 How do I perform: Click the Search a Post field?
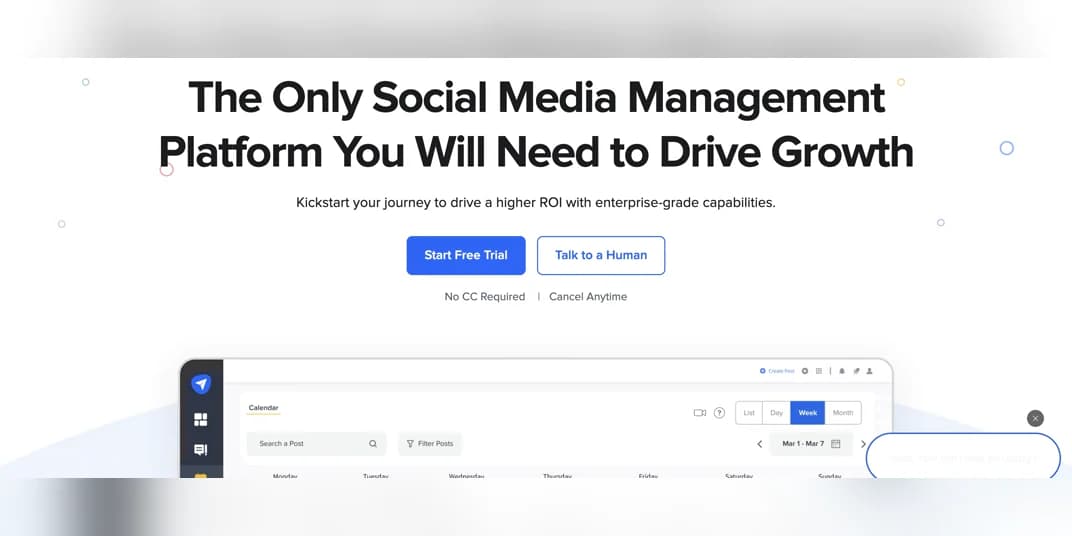click(317, 444)
